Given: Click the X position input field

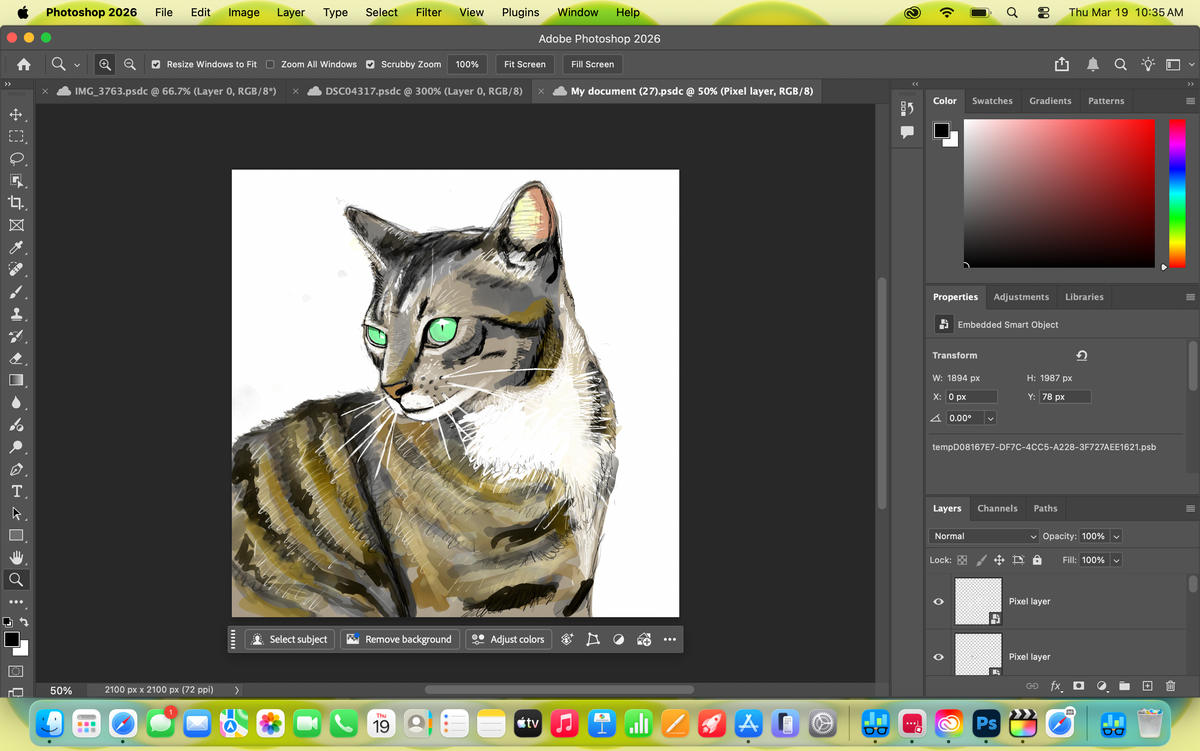Looking at the screenshot, I should click(x=971, y=397).
